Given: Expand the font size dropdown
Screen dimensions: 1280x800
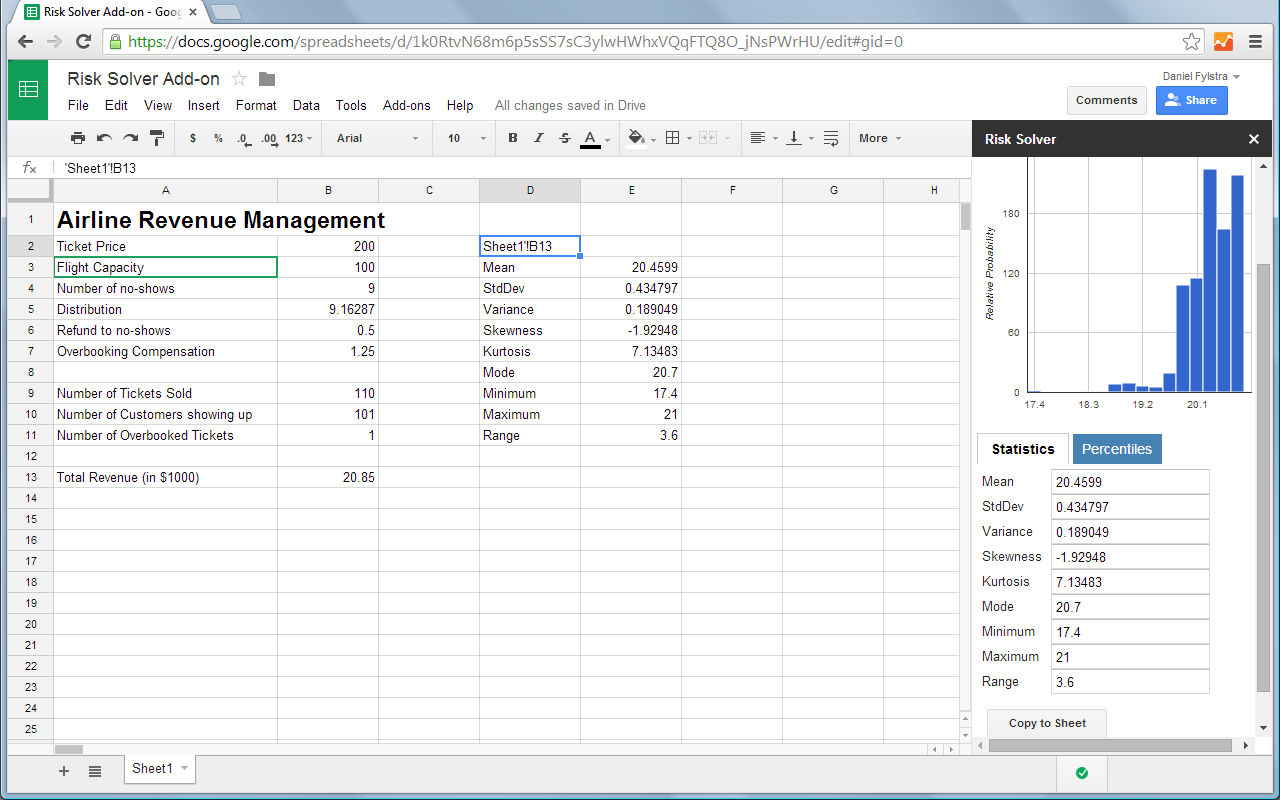Looking at the screenshot, I should point(467,138).
